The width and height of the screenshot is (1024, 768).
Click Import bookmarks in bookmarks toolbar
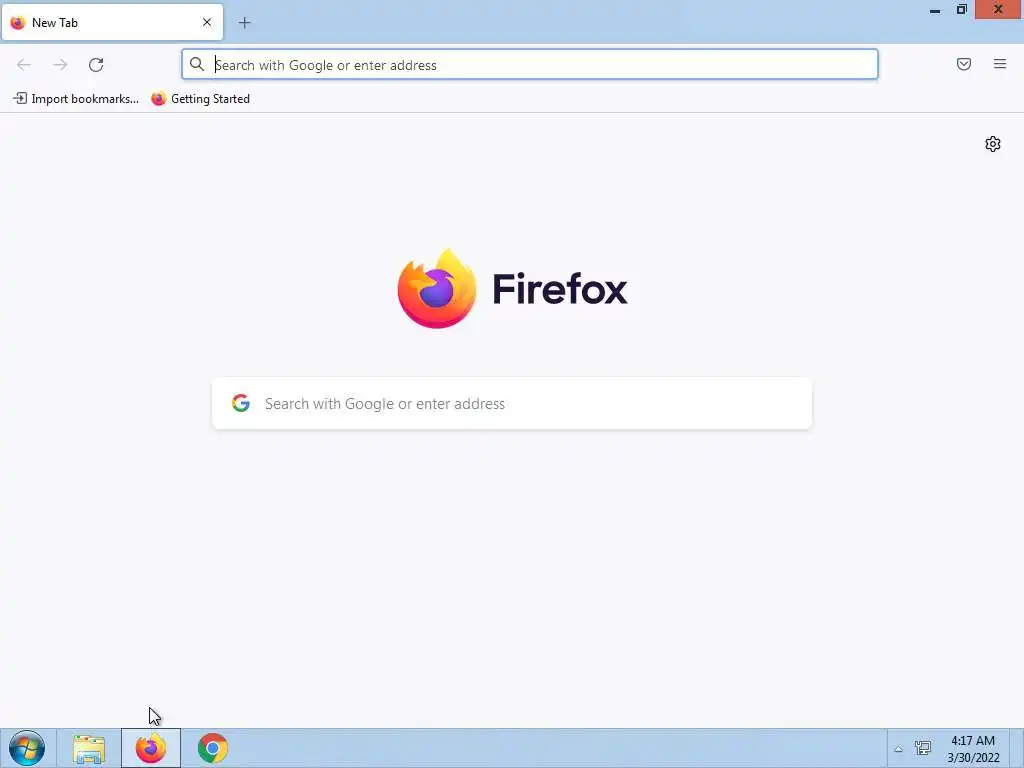[x=76, y=99]
